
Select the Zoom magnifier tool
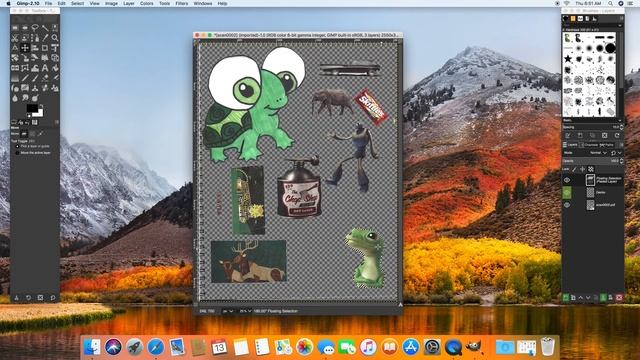[x=55, y=38]
